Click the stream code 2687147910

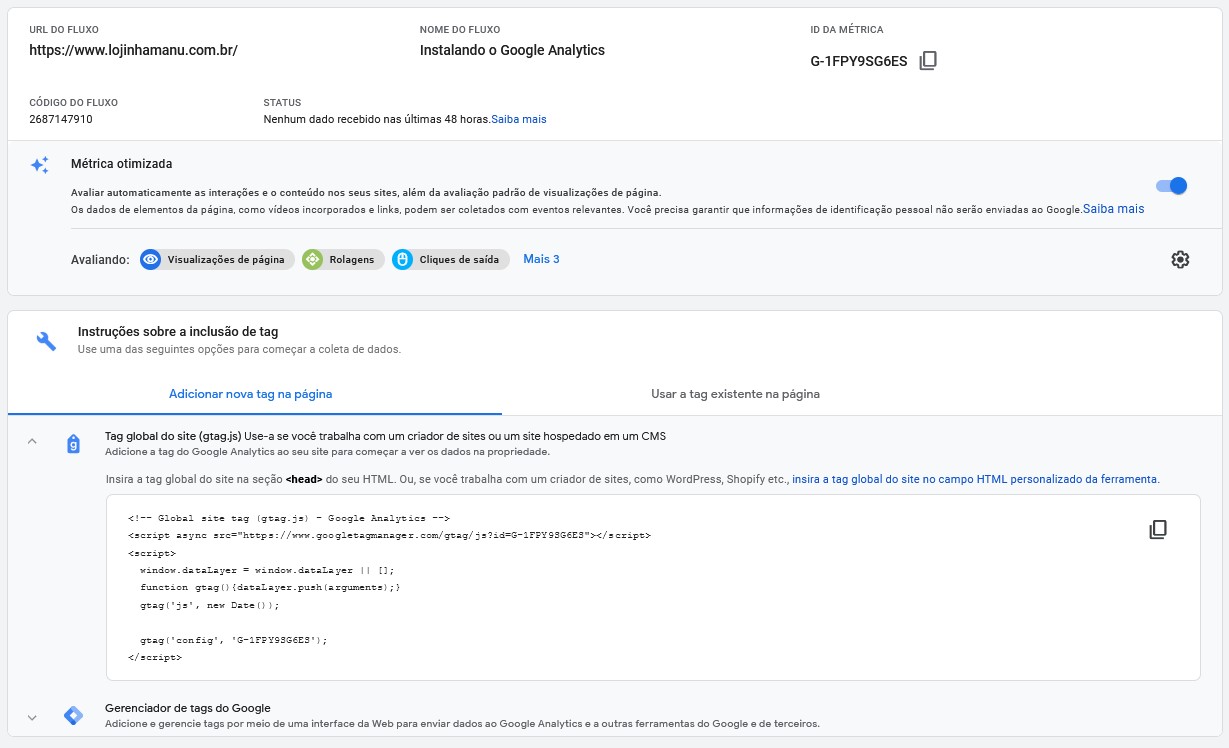tap(61, 119)
